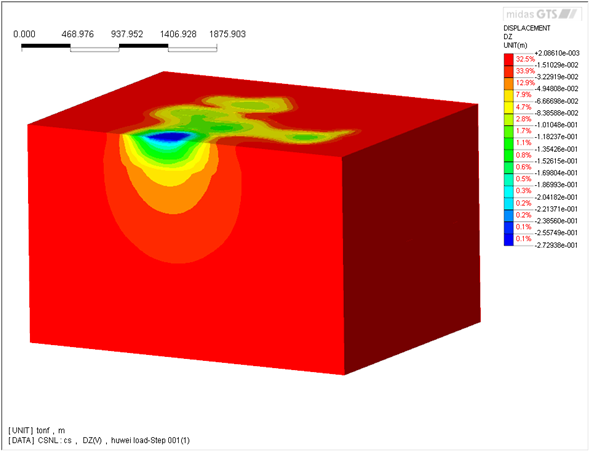Click the UNIT(m) legend label

tap(515, 46)
